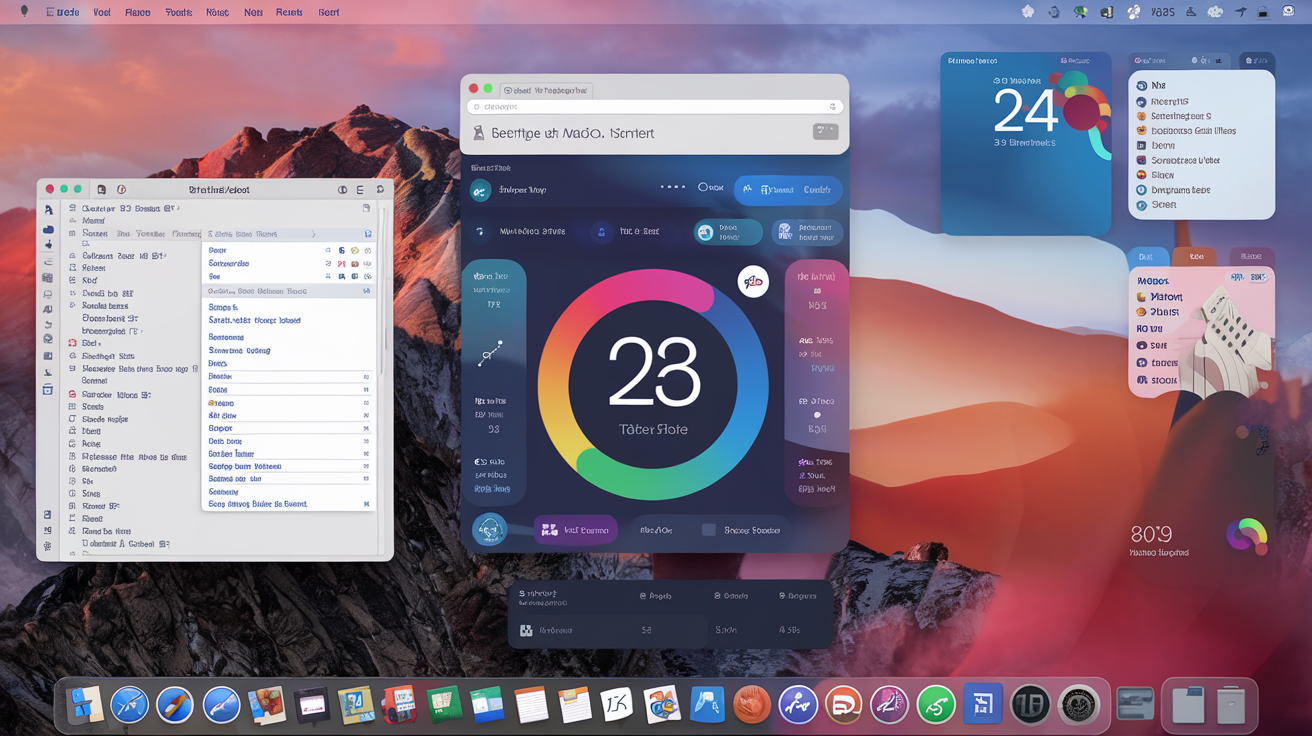Toggle the checkbox near the timer window's bottom-right
This screenshot has width=1312, height=736.
[x=709, y=529]
